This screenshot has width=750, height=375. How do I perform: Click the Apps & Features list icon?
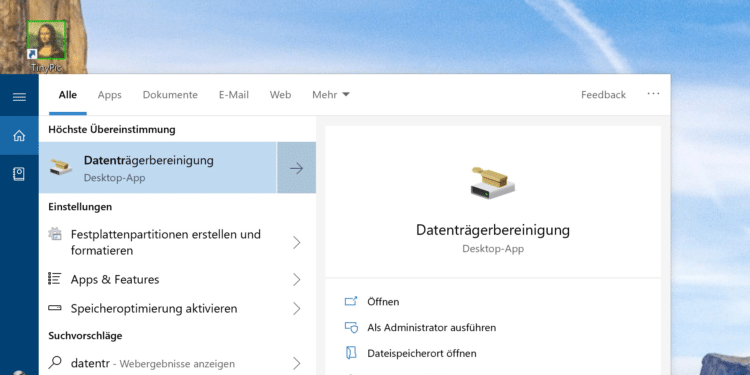[55, 278]
